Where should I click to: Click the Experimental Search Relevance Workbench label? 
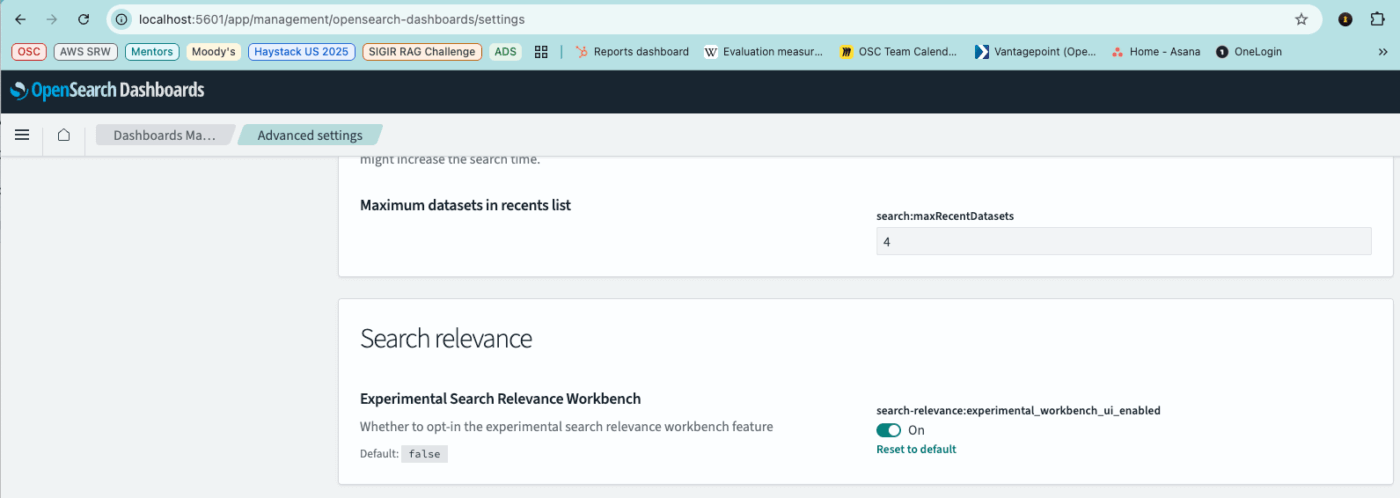(500, 399)
